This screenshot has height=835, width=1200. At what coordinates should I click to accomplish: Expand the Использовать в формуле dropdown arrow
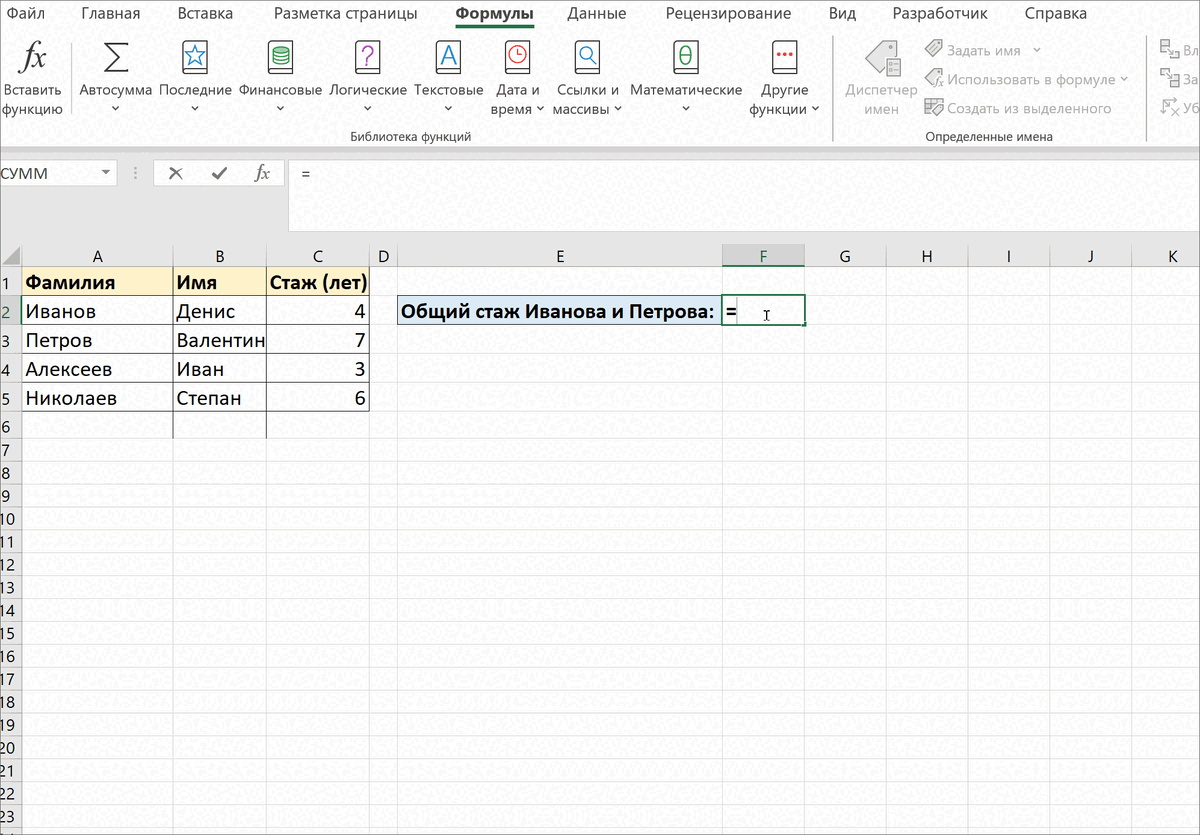pos(1124,79)
